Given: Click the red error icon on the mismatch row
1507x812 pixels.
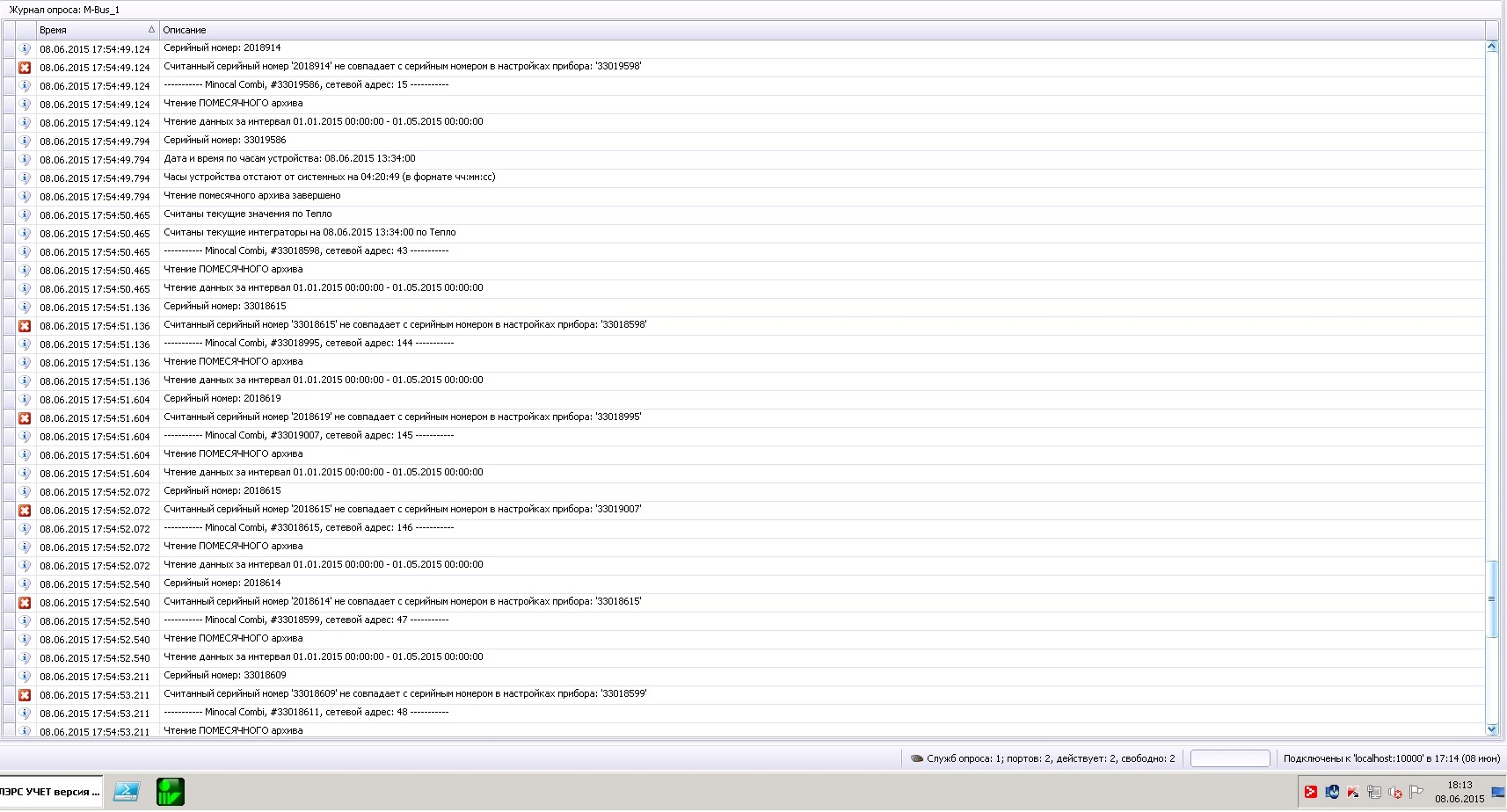Looking at the screenshot, I should pos(25,66).
